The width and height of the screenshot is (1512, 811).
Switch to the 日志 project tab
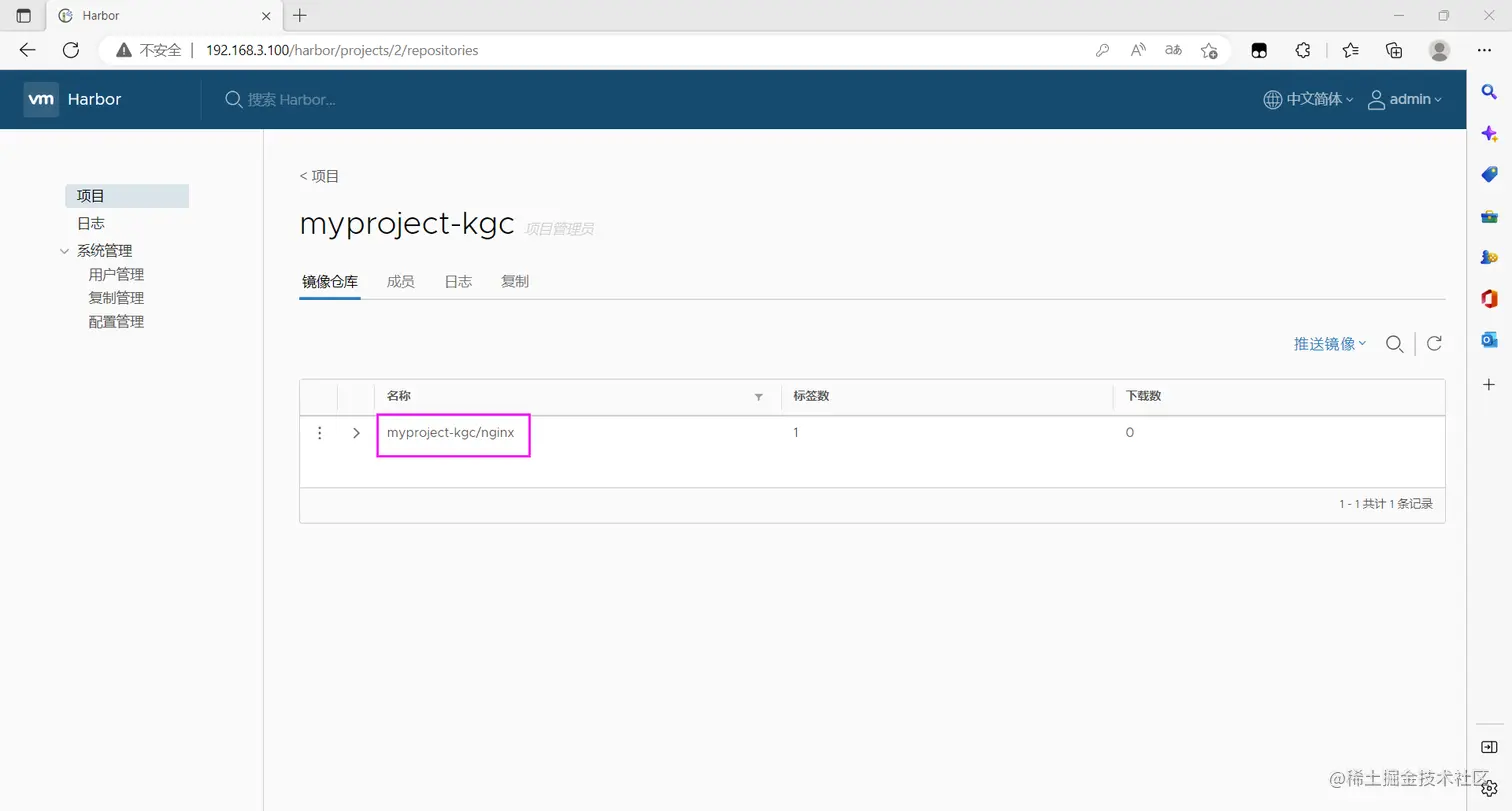coord(458,282)
